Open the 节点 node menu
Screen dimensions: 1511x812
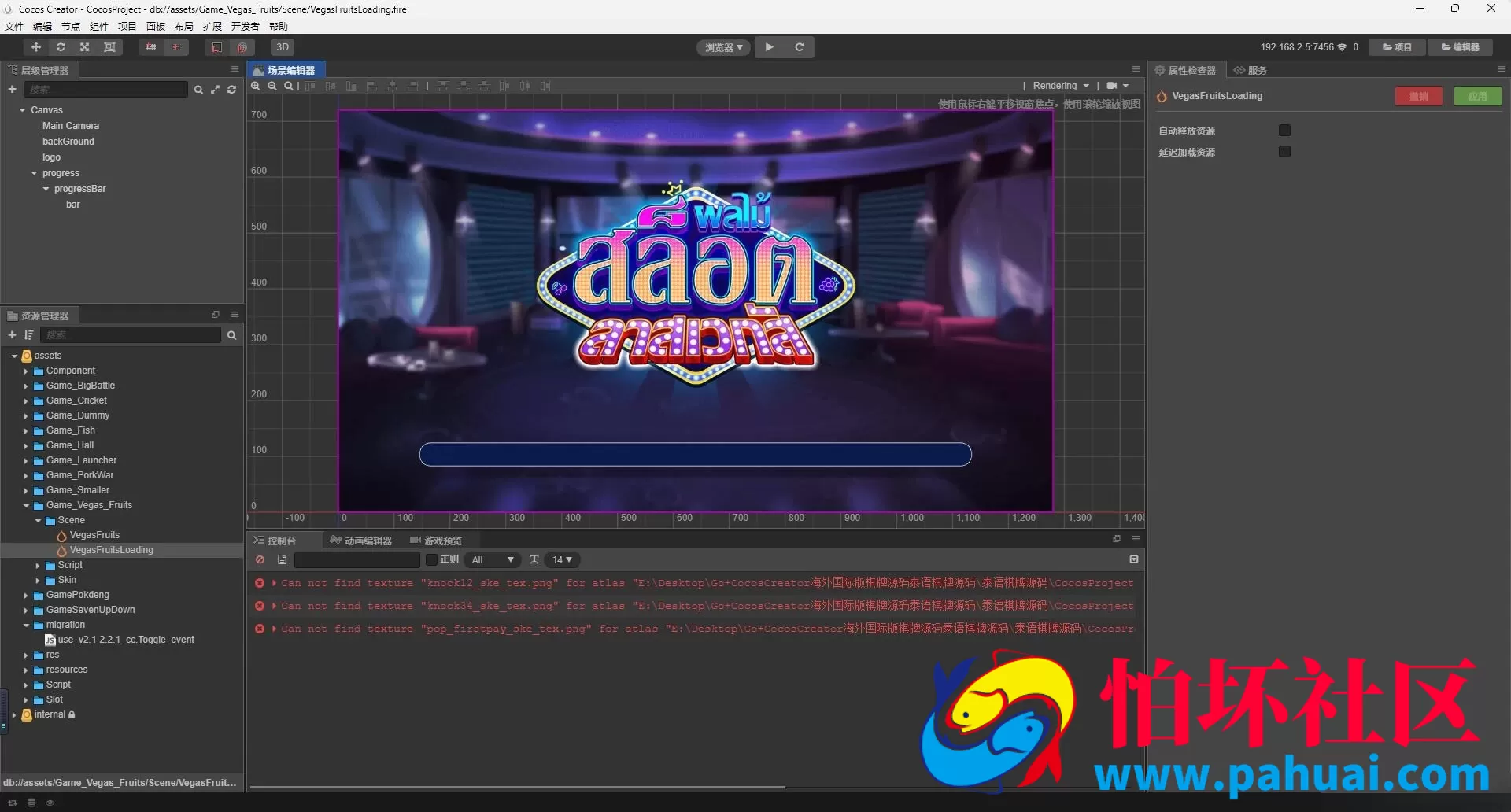coord(71,27)
